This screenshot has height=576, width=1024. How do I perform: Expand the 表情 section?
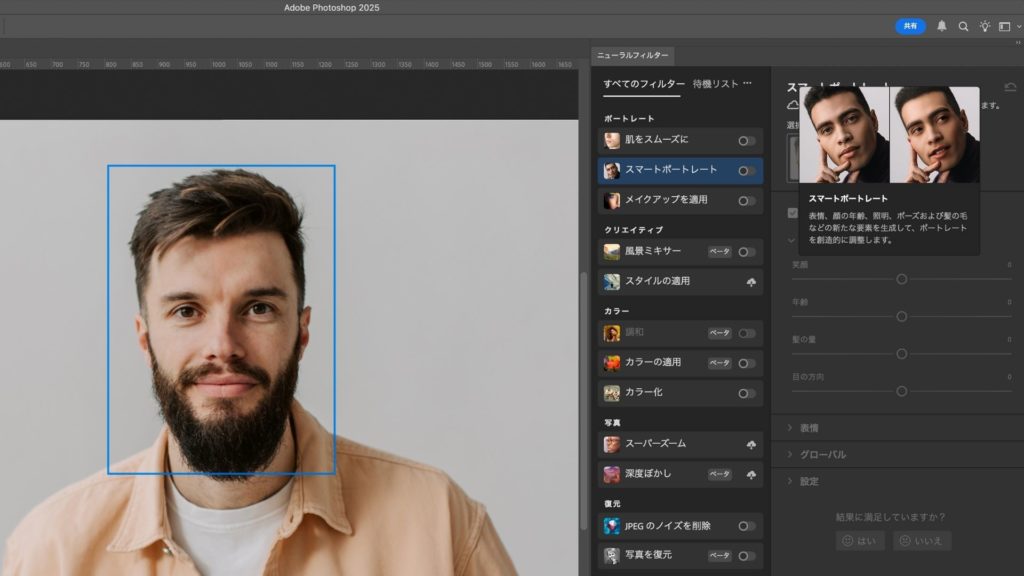pos(808,428)
